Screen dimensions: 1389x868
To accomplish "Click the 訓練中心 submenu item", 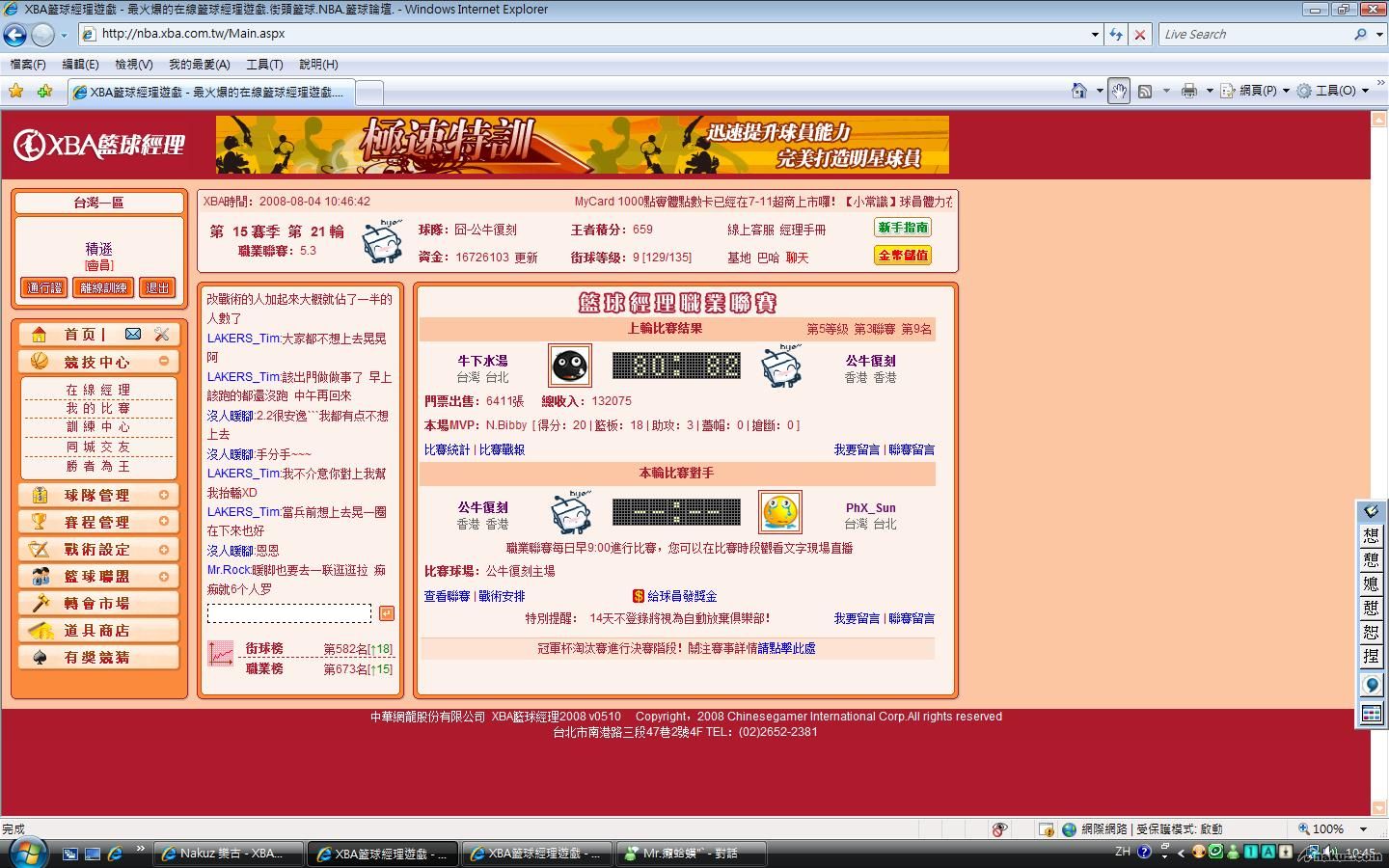I will pyautogui.click(x=98, y=426).
